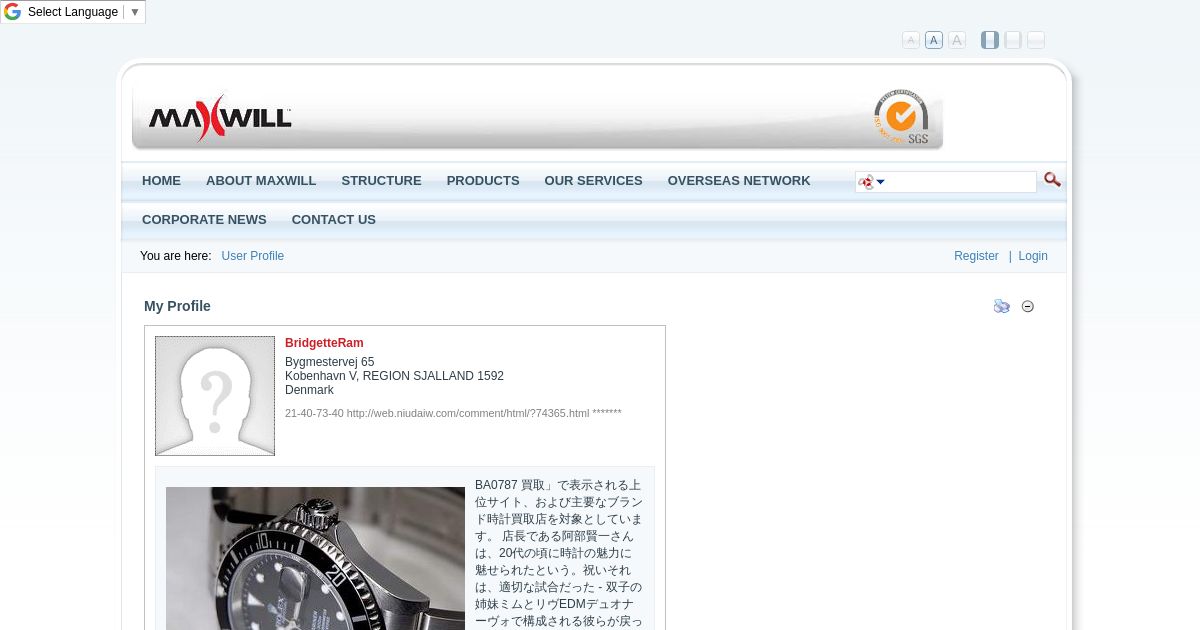The height and width of the screenshot is (630, 1200).
Task: Click the profile avatar placeholder image
Action: (x=215, y=396)
